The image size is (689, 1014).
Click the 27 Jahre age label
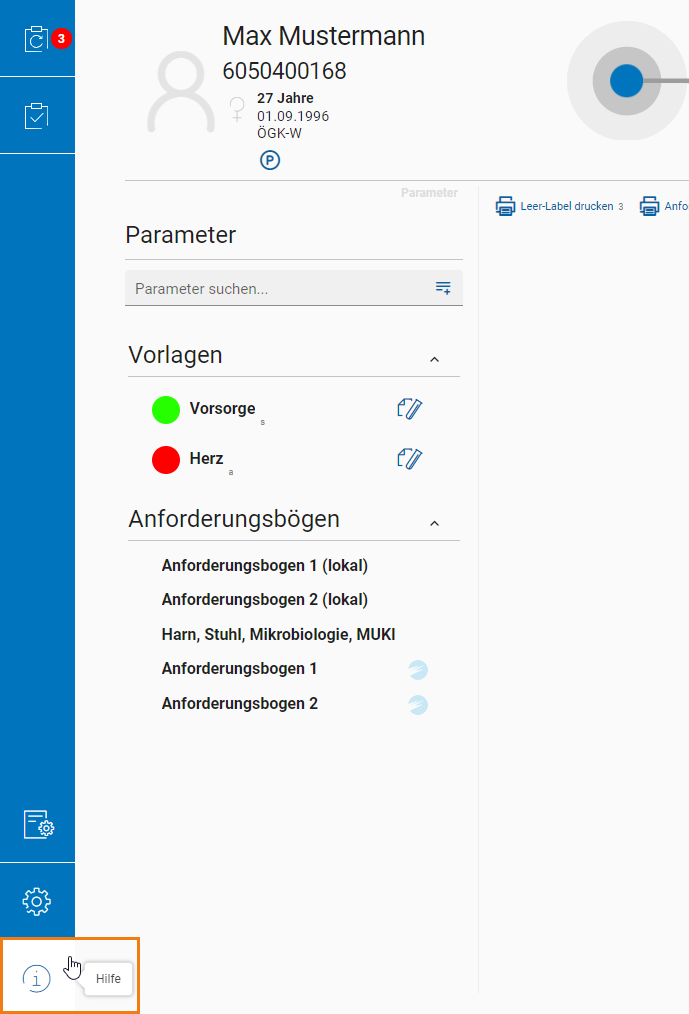coord(285,98)
